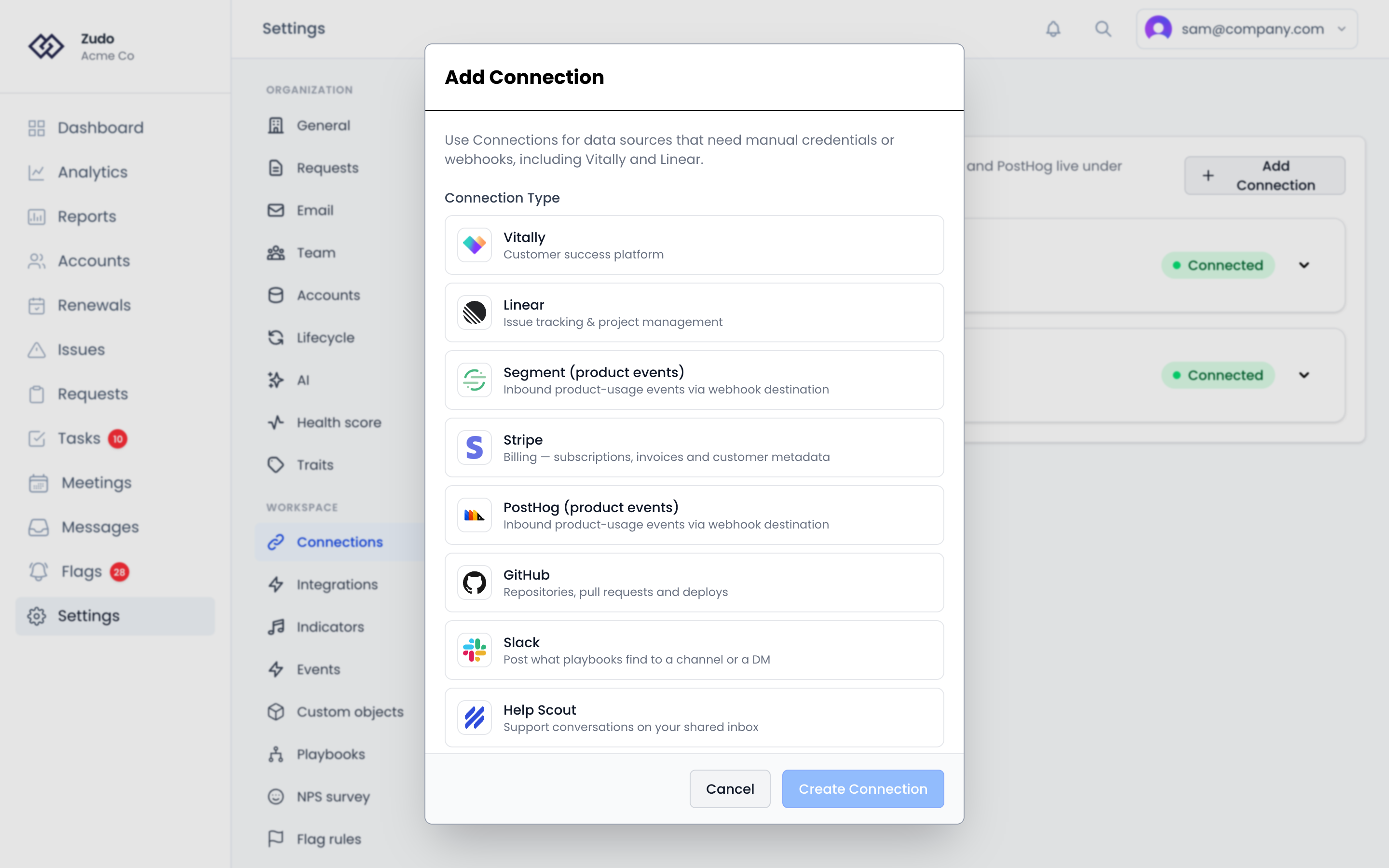This screenshot has height=868, width=1389.
Task: Click the Slack logo icon
Action: 474,650
